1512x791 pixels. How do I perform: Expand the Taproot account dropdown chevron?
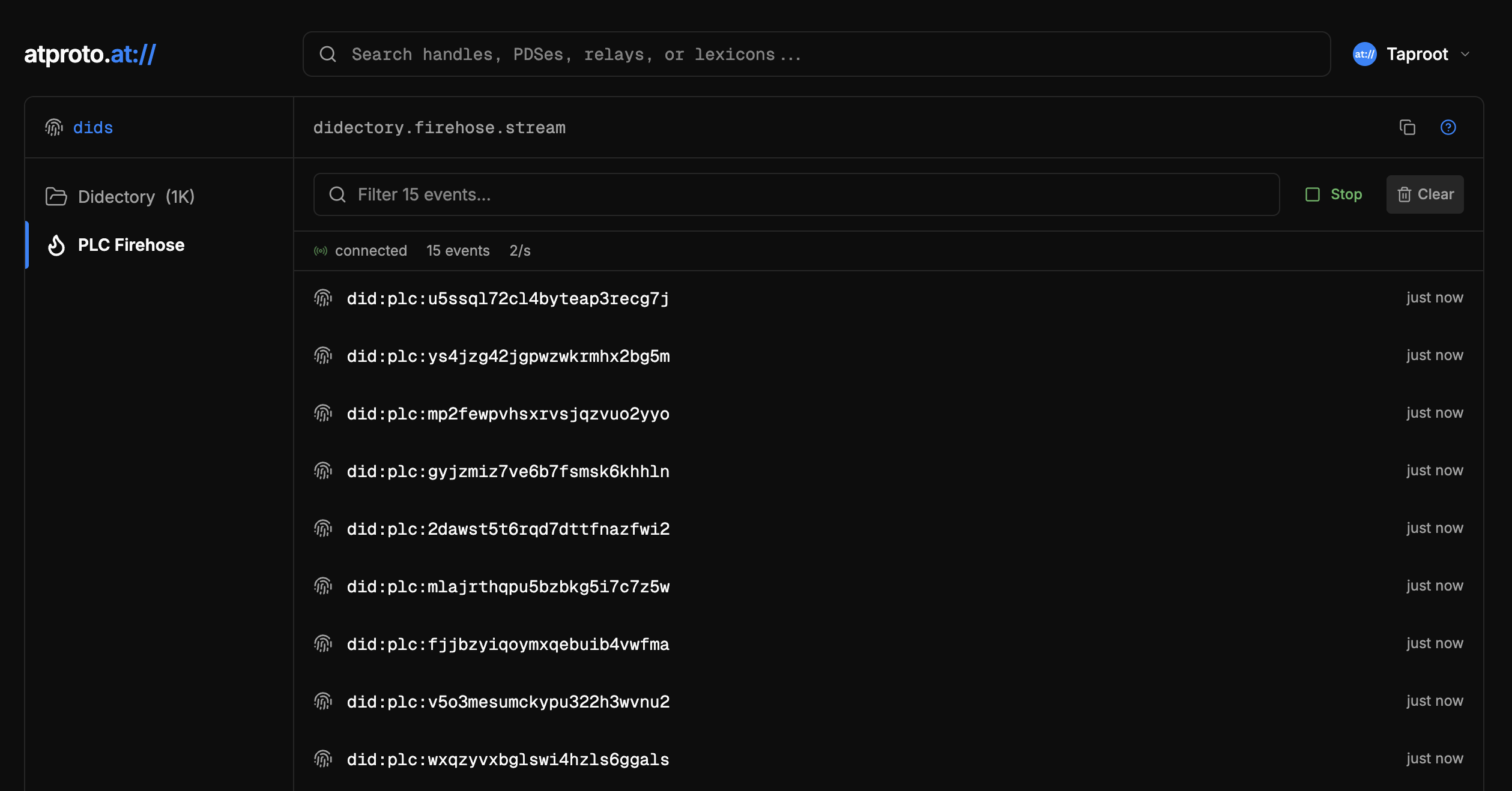[x=1465, y=54]
